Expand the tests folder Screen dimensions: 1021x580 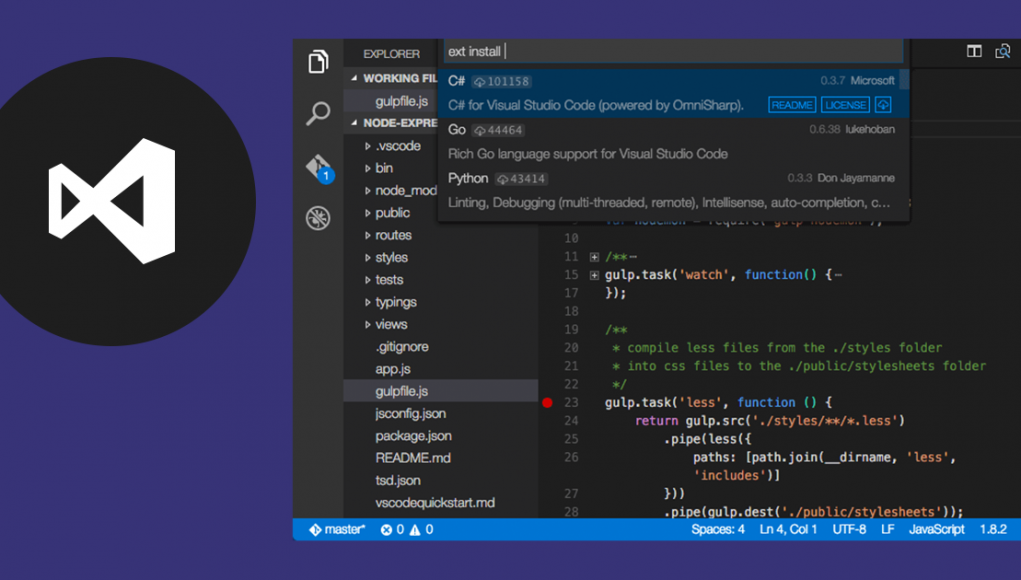point(368,280)
